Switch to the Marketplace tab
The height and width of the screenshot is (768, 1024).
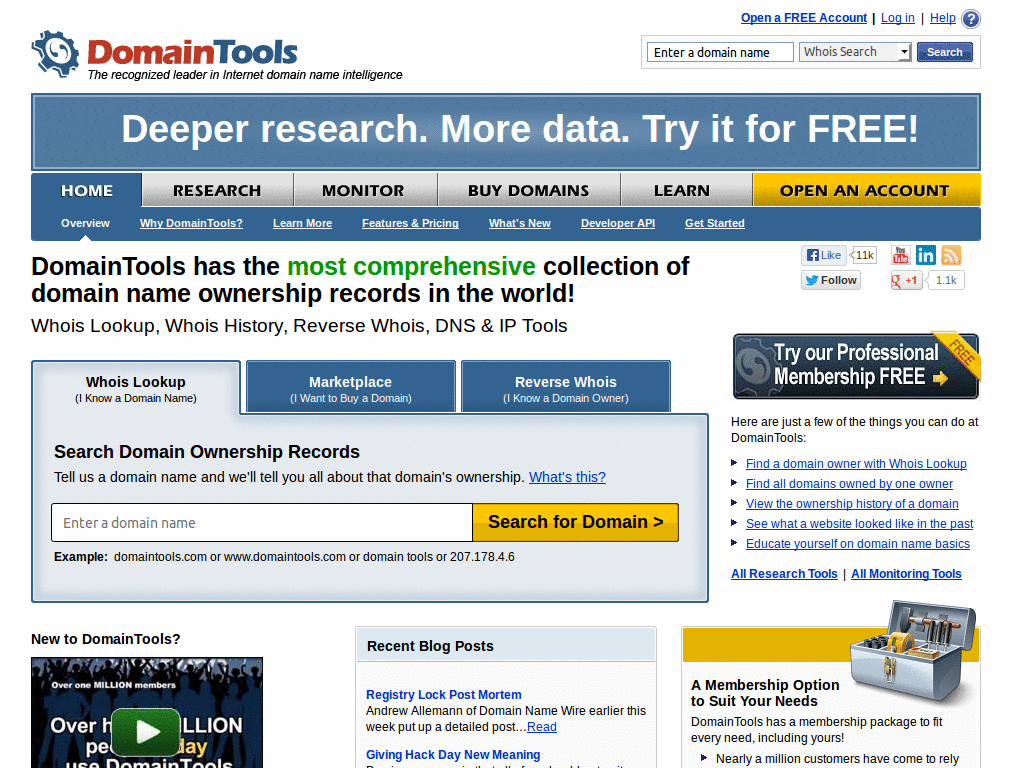click(351, 389)
